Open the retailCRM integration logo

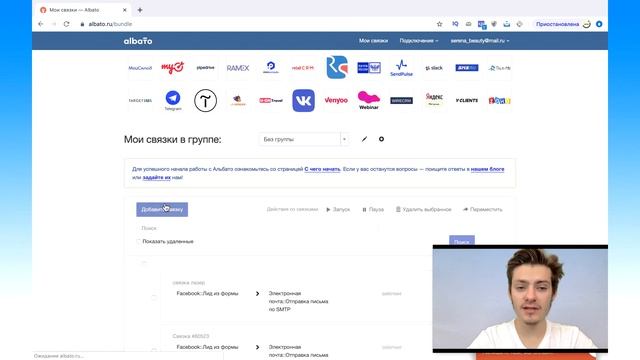303,68
